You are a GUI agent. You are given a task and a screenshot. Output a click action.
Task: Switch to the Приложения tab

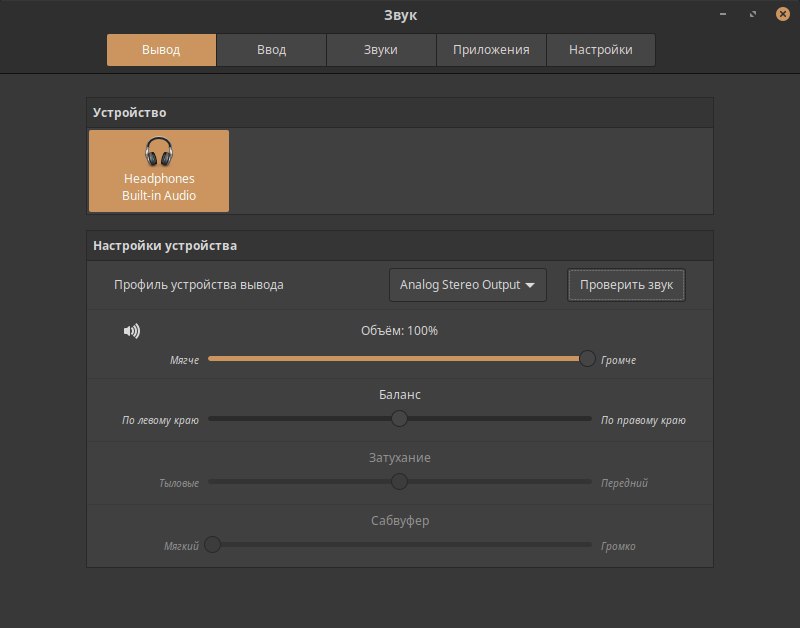pyautogui.click(x=491, y=50)
